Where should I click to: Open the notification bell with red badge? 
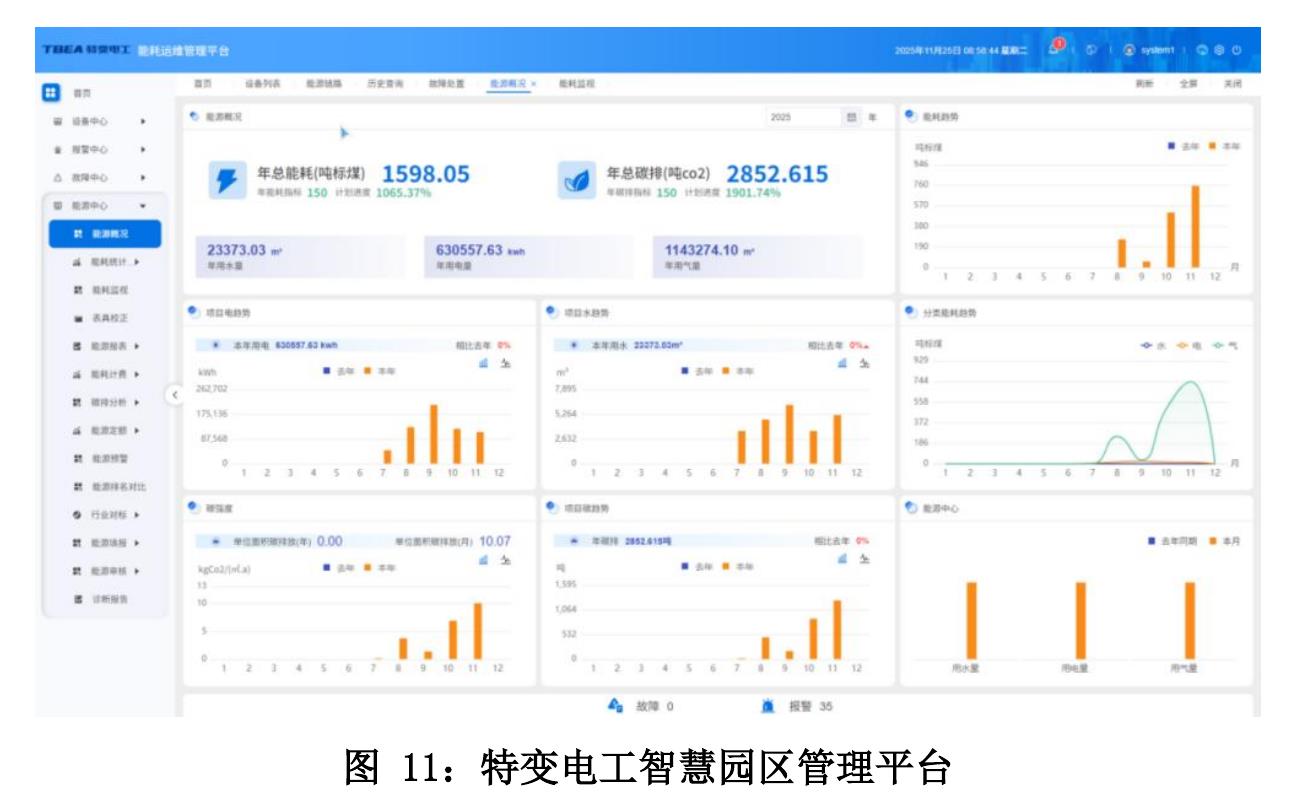click(1054, 49)
